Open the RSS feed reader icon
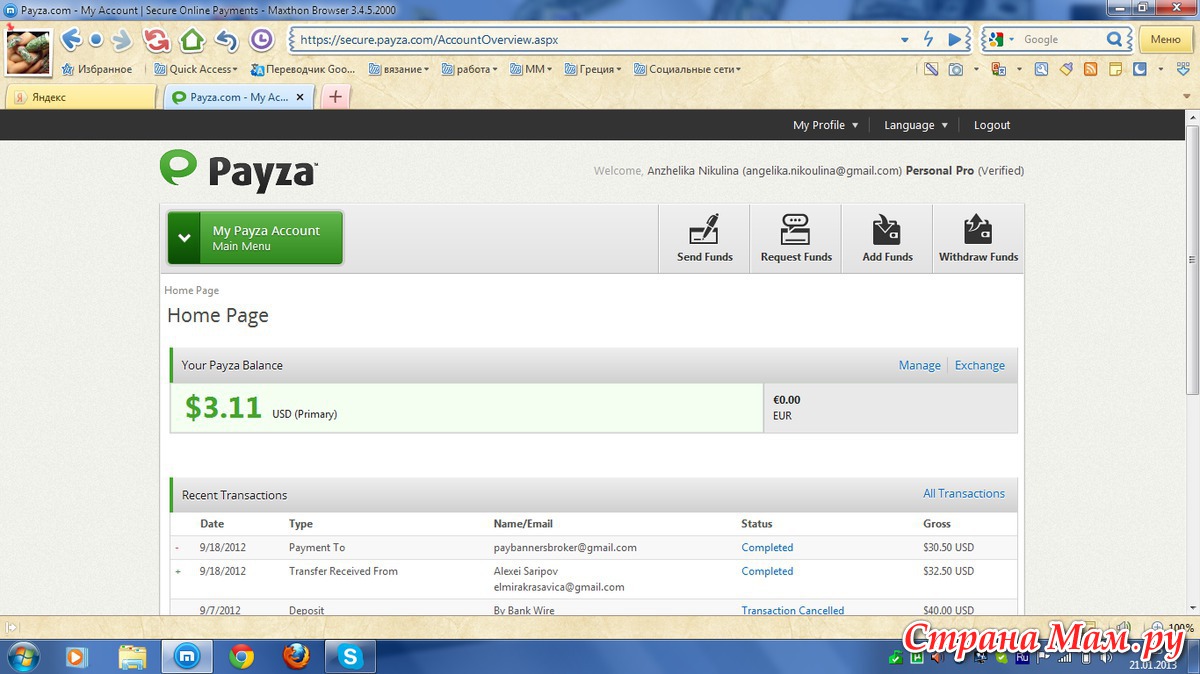The image size is (1200, 674). [x=1090, y=69]
